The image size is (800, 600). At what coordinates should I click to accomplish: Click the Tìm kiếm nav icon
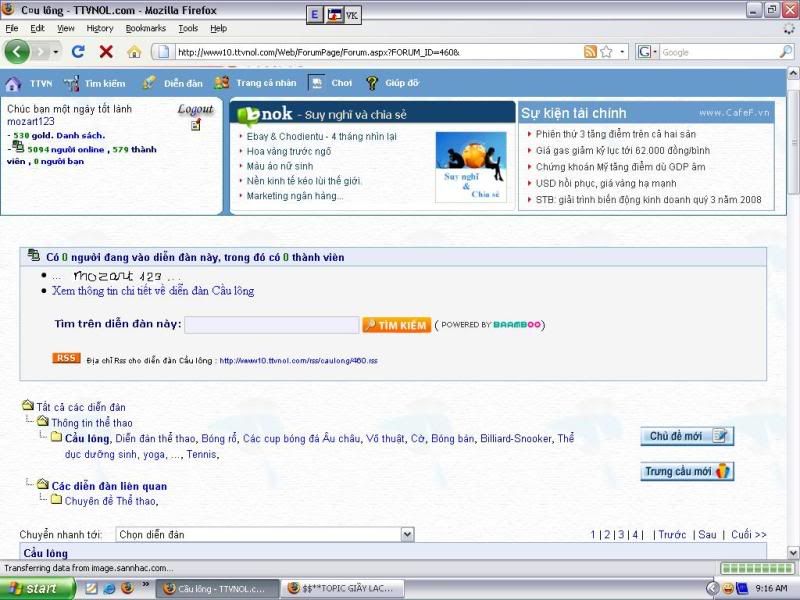click(x=71, y=84)
